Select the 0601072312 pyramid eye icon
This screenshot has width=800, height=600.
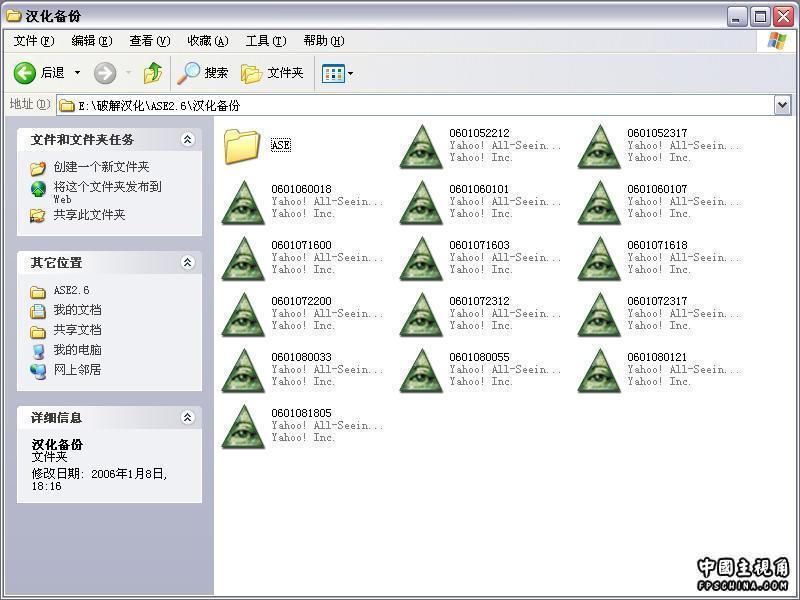421,315
